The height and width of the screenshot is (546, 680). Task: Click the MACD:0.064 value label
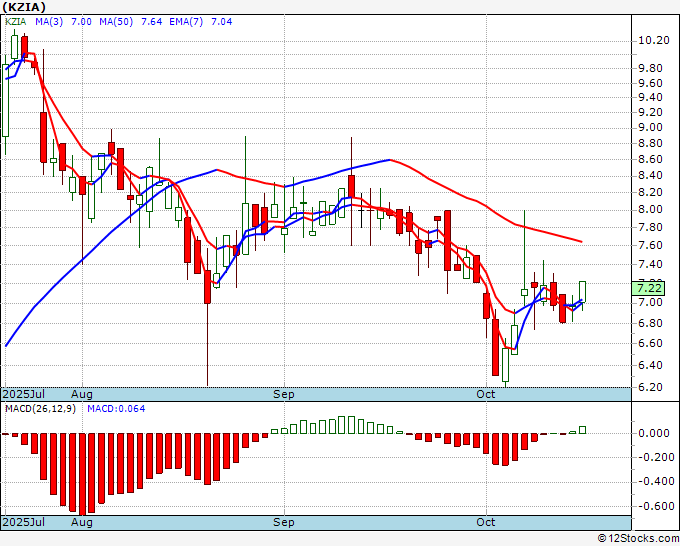tap(116, 409)
